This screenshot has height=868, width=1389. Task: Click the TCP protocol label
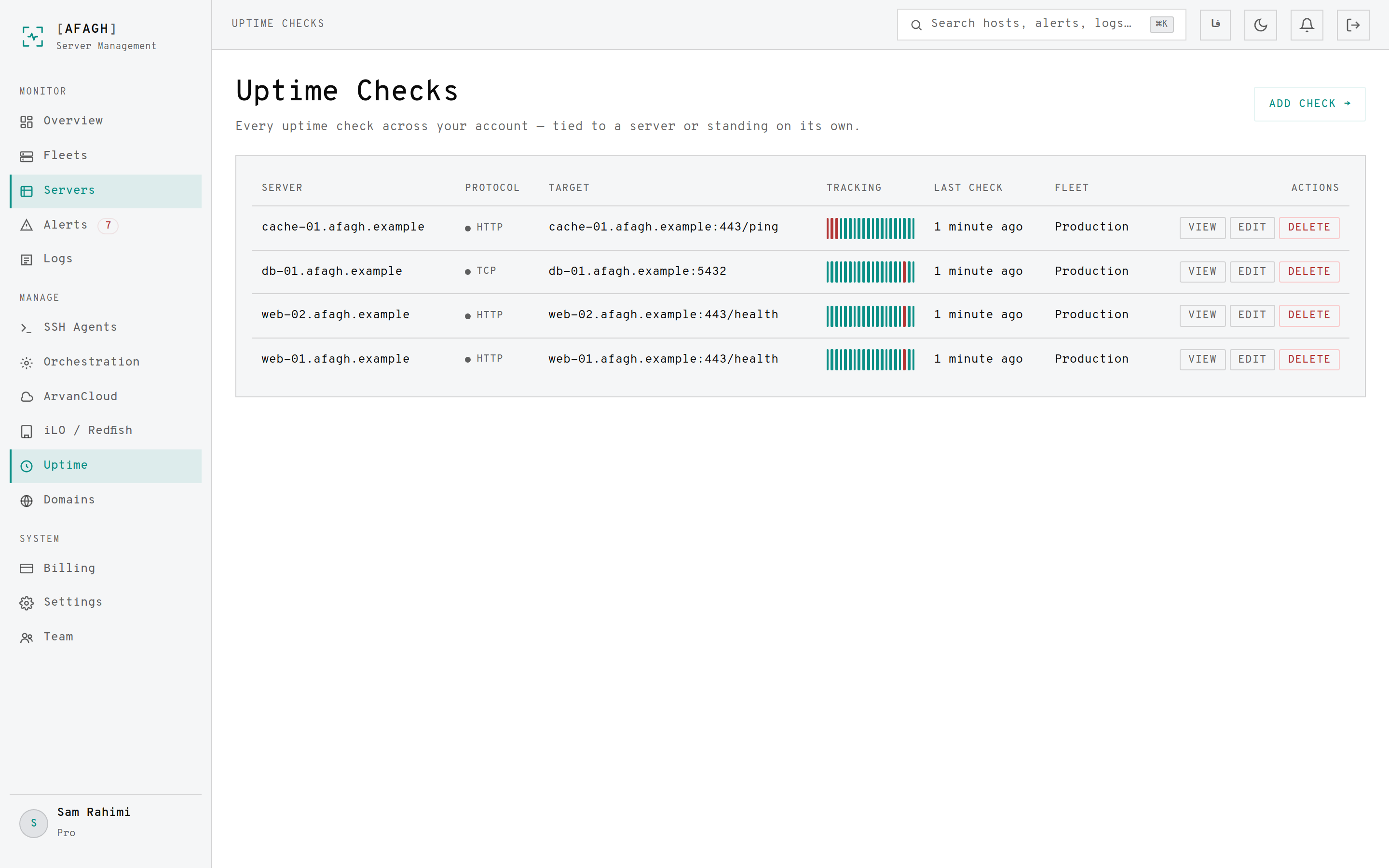[x=486, y=271]
